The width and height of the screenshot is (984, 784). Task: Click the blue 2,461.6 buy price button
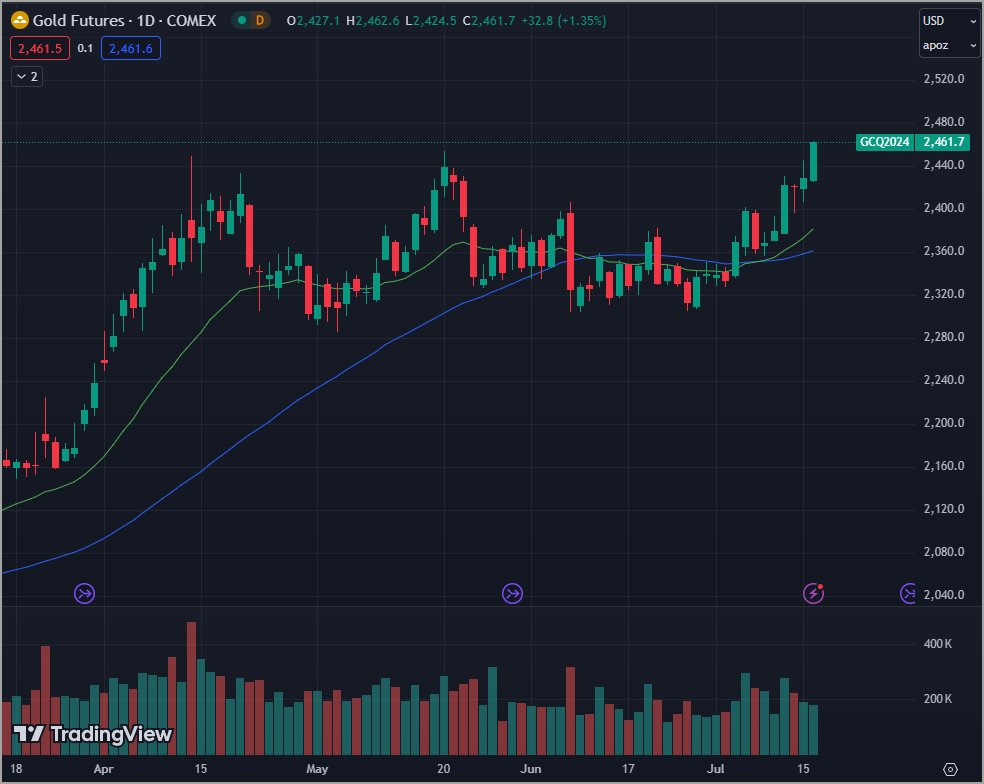(131, 48)
